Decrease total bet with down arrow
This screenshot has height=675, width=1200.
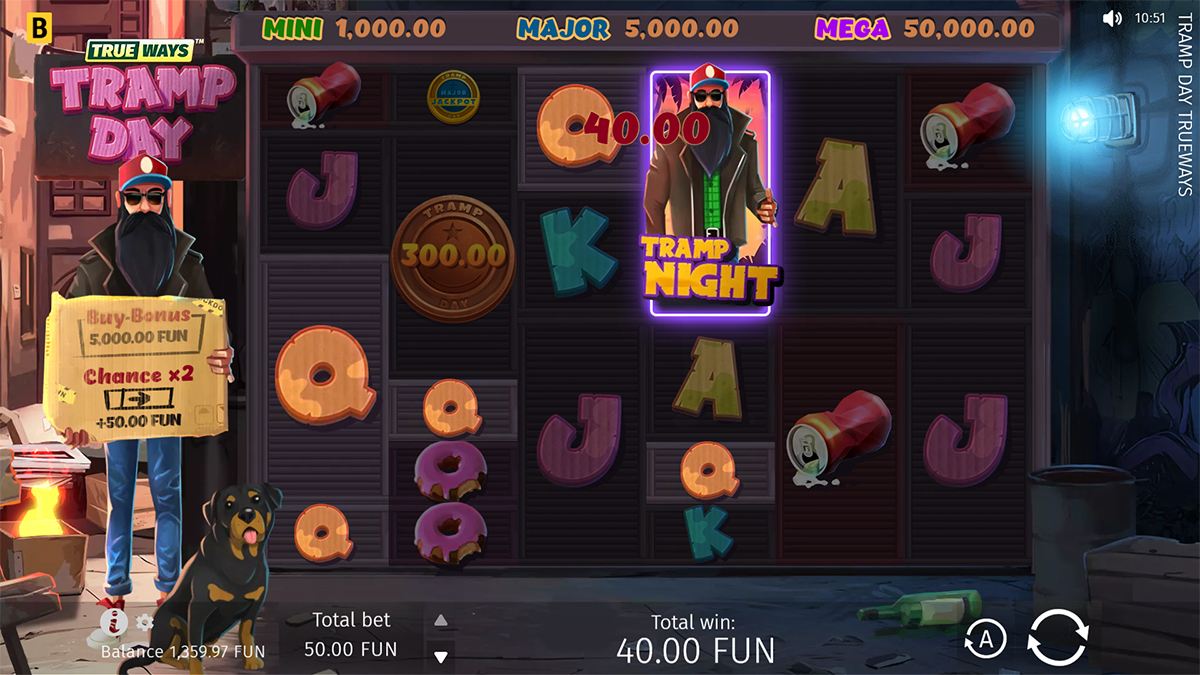click(x=440, y=657)
